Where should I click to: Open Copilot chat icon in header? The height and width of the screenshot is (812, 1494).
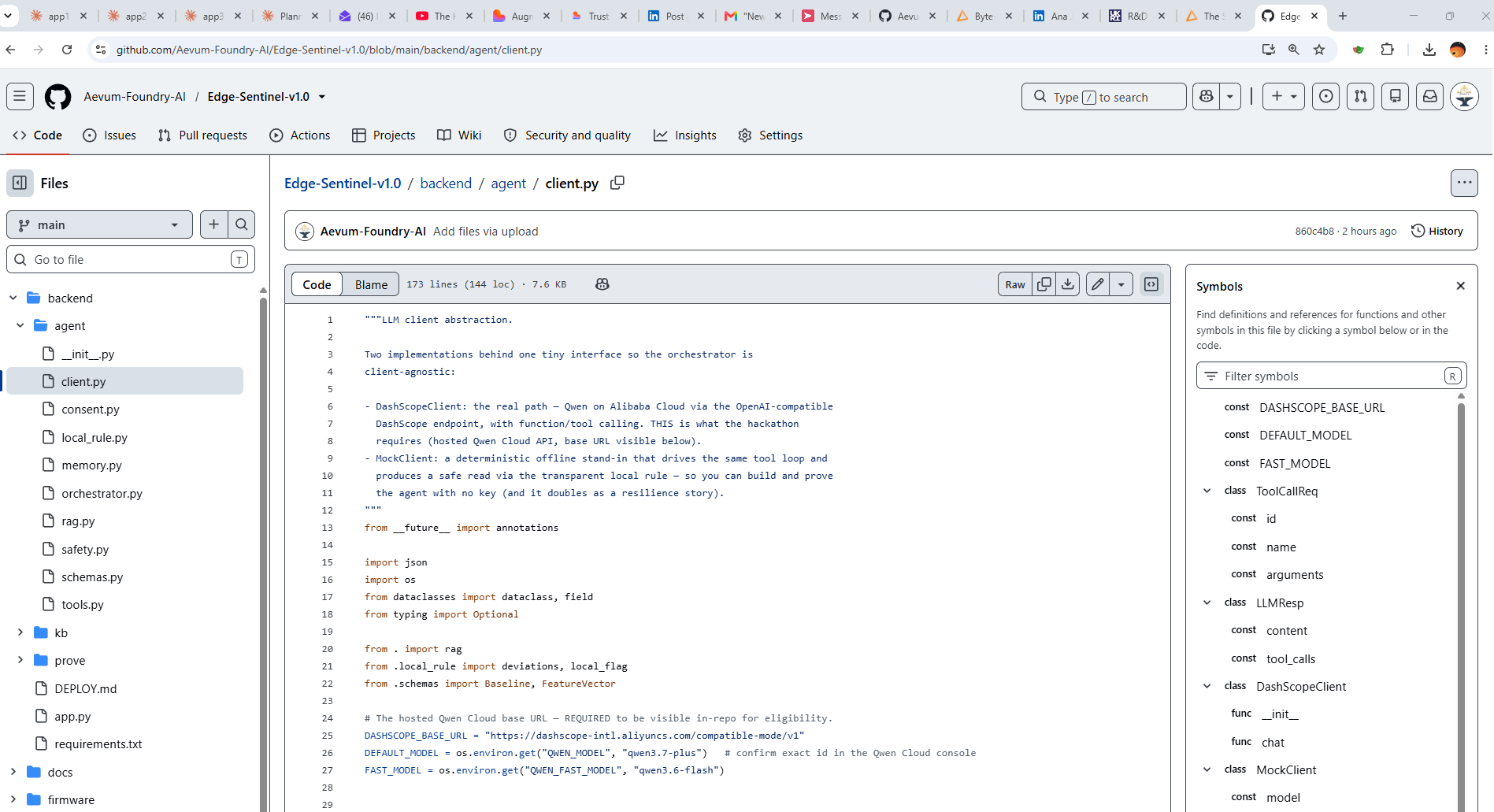coord(1206,96)
